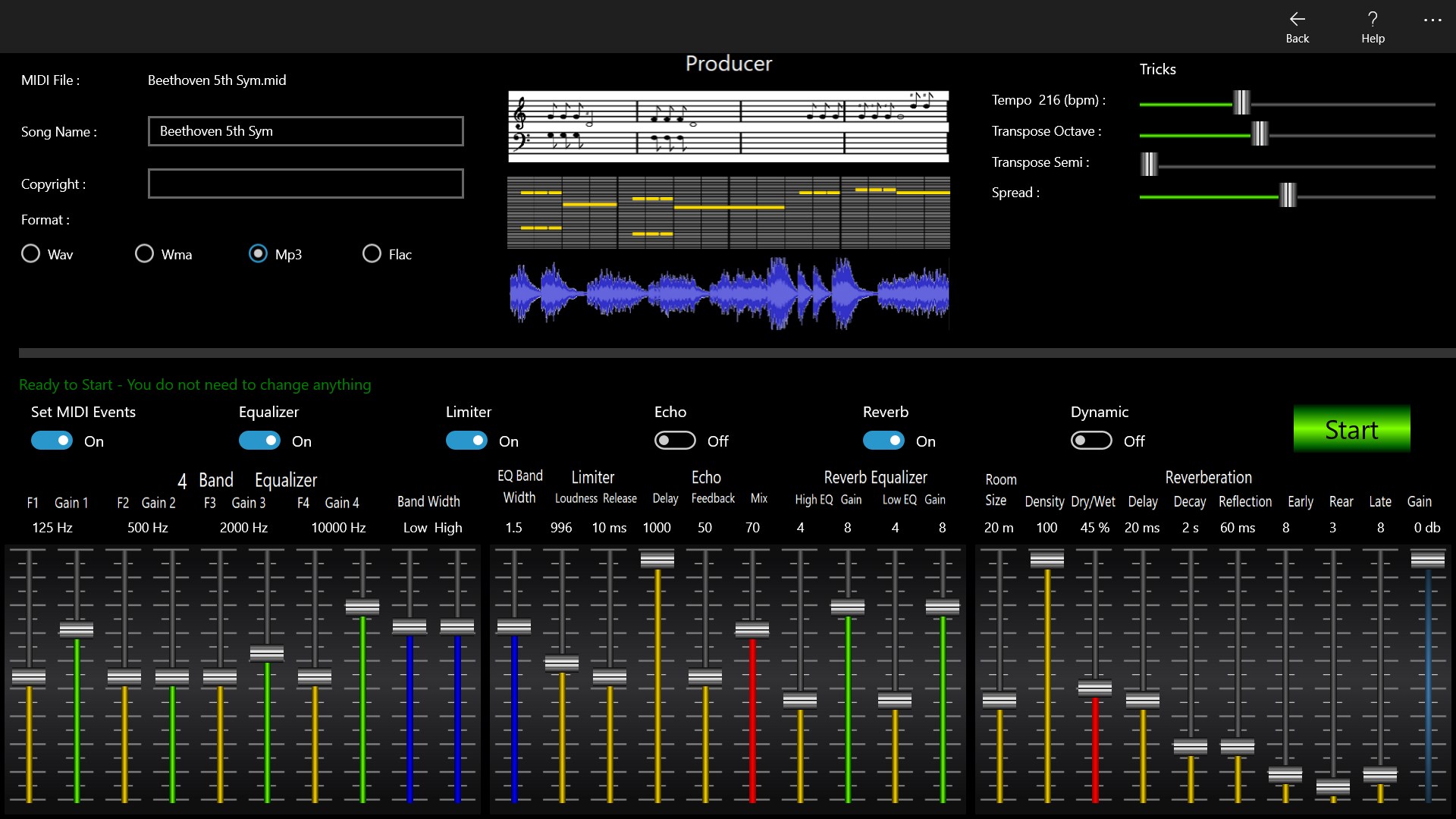Click the Tempo slider handle
Viewport: 1456px width, 819px height.
(x=1241, y=101)
